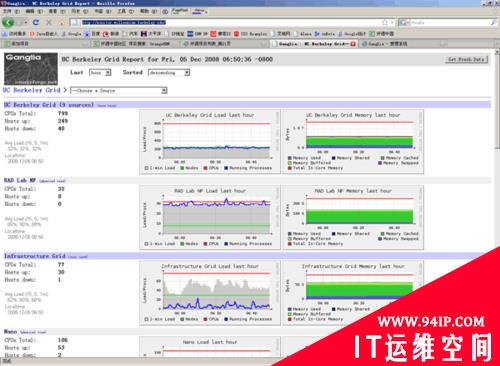This screenshot has width=500, height=366.
Task: Expand the Choose a Source dropdown
Action: [119, 90]
